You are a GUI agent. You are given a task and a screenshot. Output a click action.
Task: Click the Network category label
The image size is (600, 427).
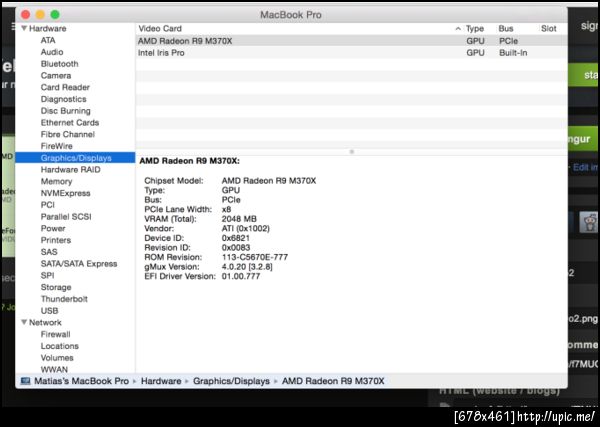pyautogui.click(x=45, y=323)
